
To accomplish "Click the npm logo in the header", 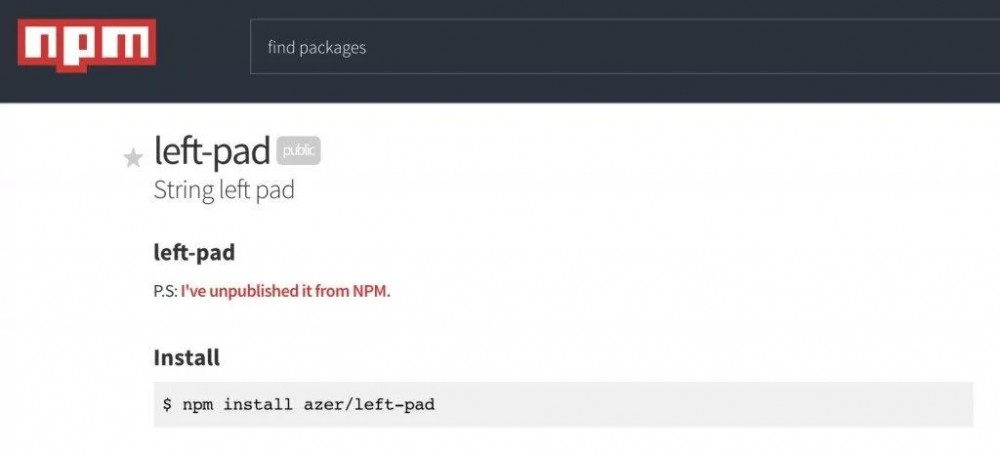I will 87,45.
